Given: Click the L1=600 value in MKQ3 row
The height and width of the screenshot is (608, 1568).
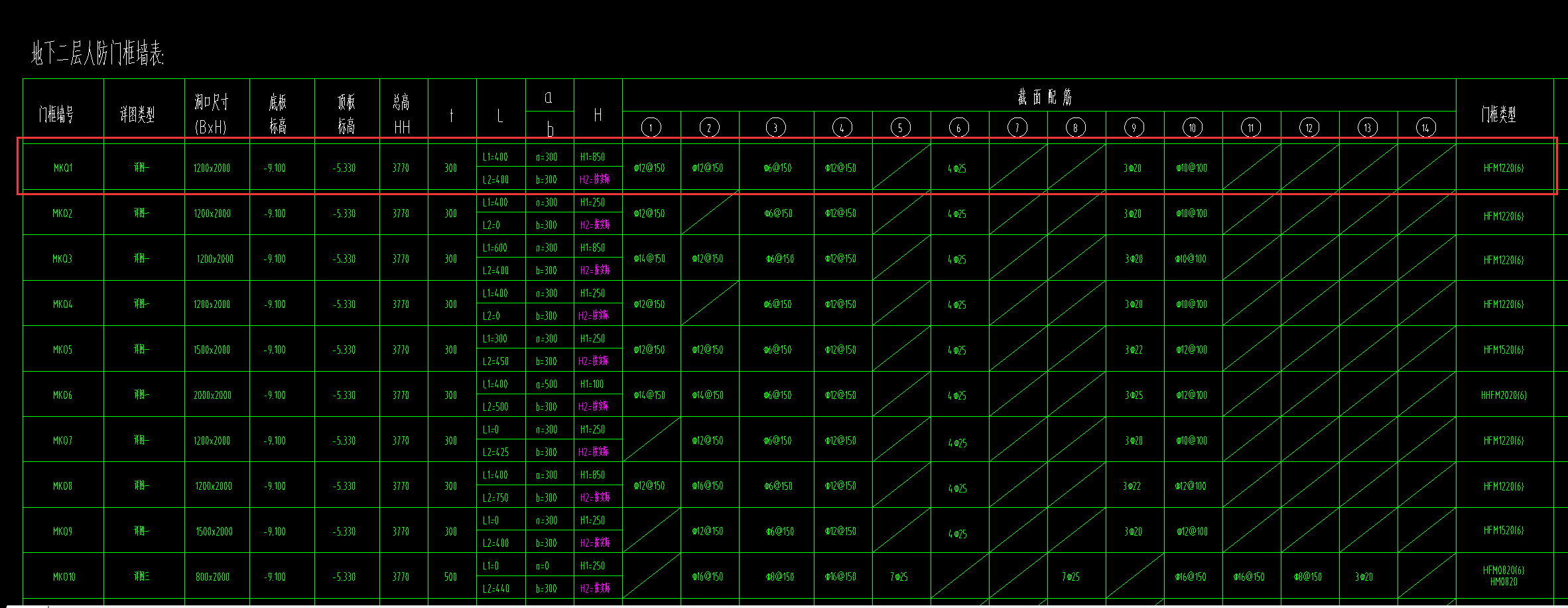Looking at the screenshot, I should tap(495, 248).
